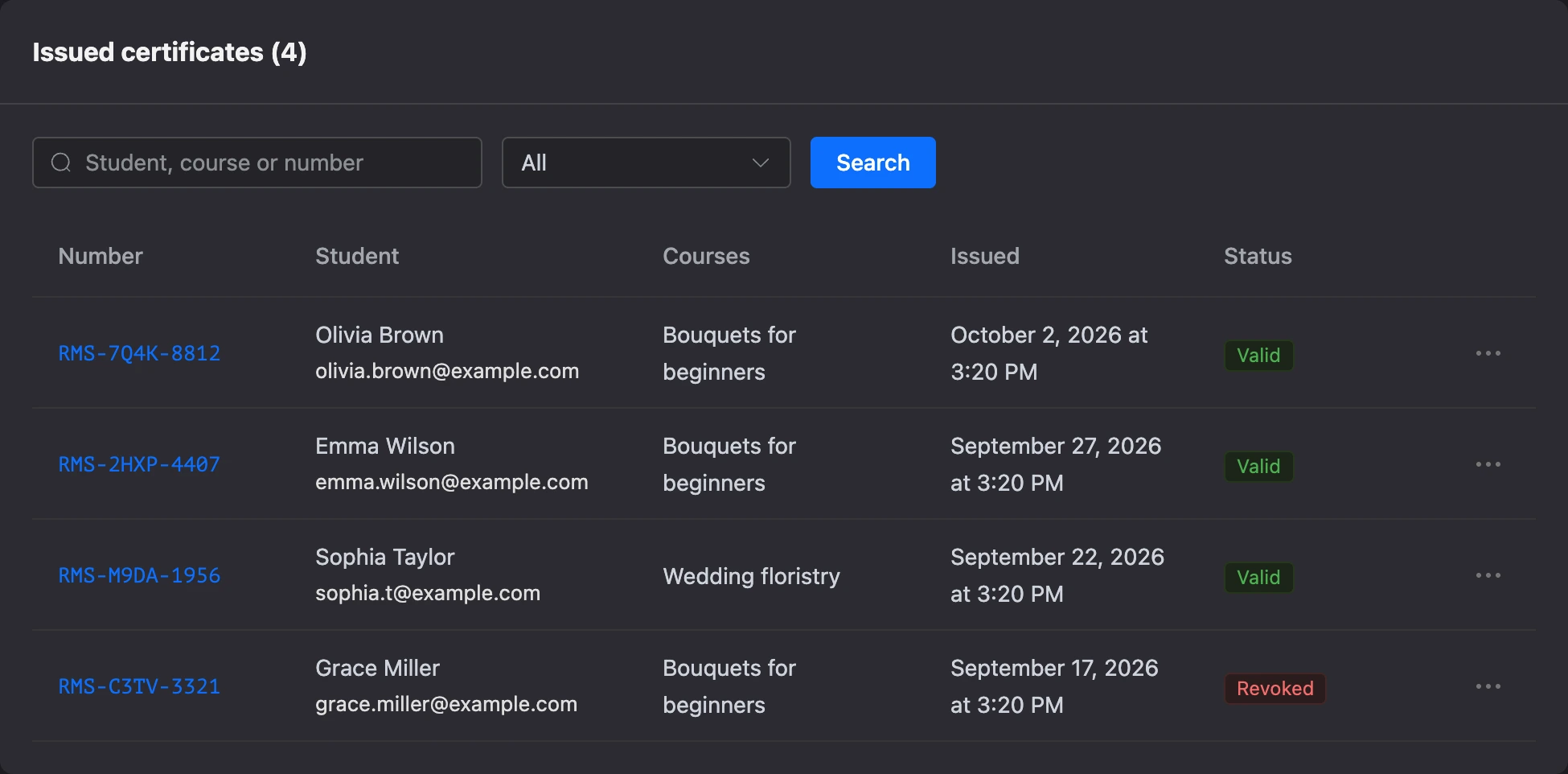Click the name Emma Wilson
Image resolution: width=1568 pixels, height=774 pixels.
[x=385, y=446]
